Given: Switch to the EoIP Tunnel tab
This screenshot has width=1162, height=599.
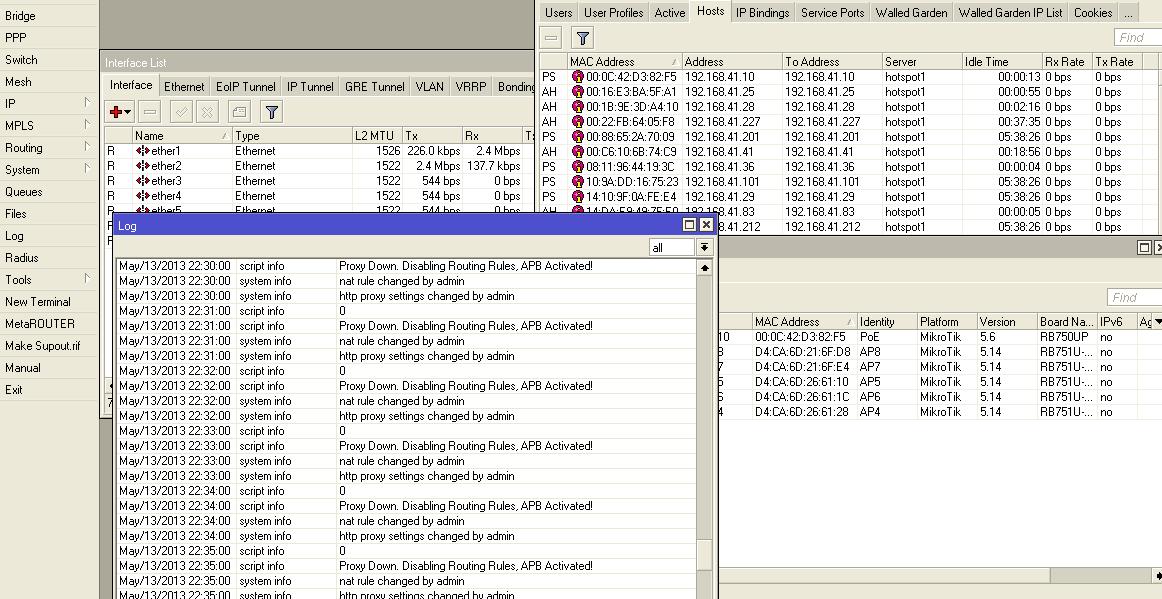Looking at the screenshot, I should coord(246,87).
